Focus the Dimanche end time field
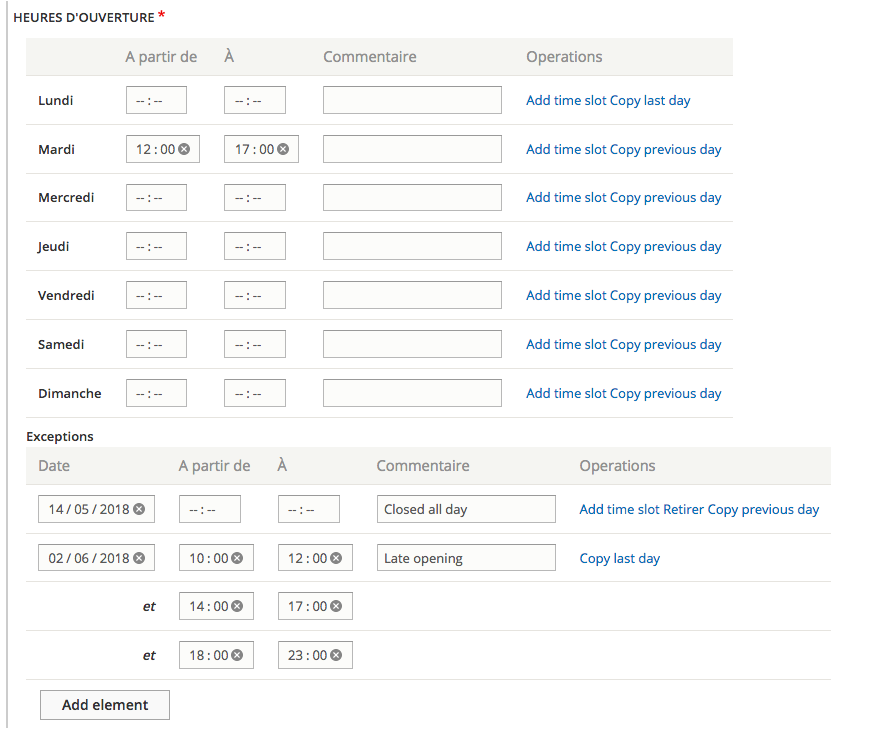The width and height of the screenshot is (872, 749). coord(255,393)
